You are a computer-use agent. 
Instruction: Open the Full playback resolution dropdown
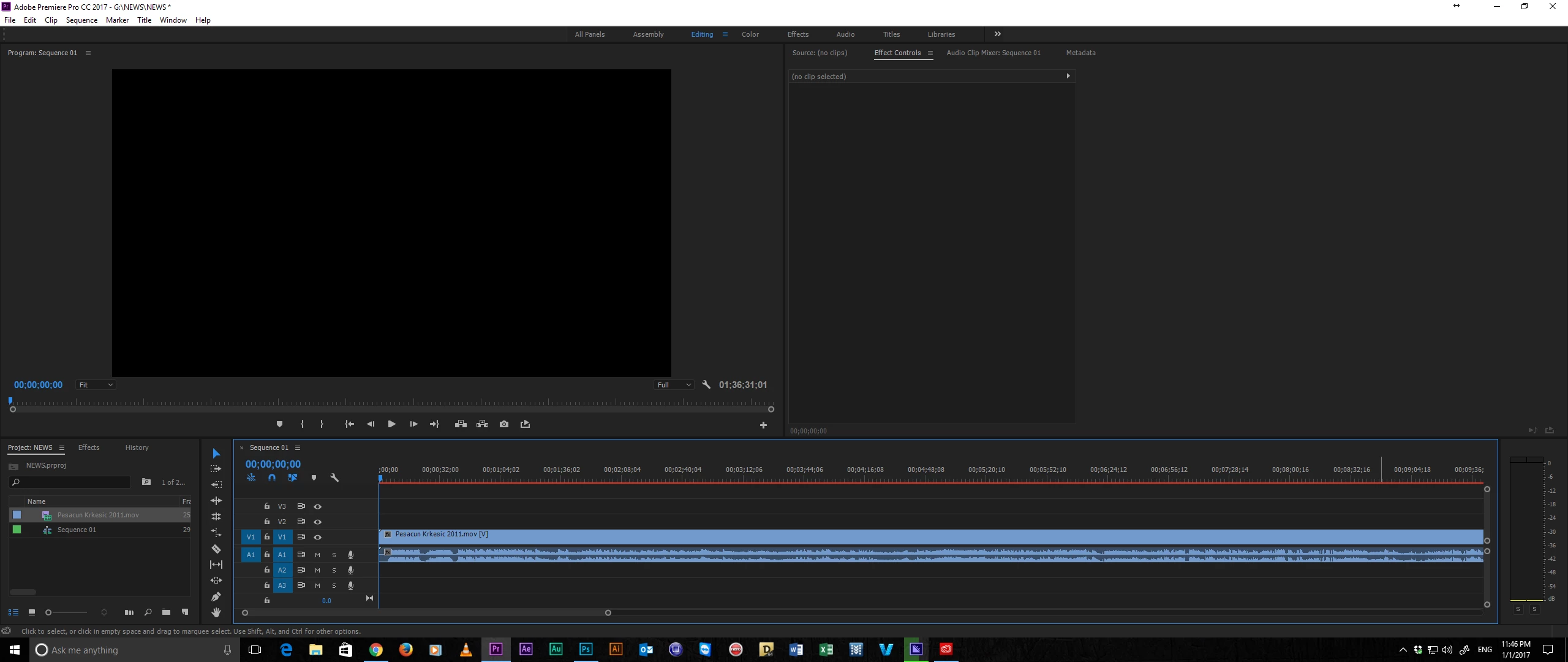click(x=674, y=385)
